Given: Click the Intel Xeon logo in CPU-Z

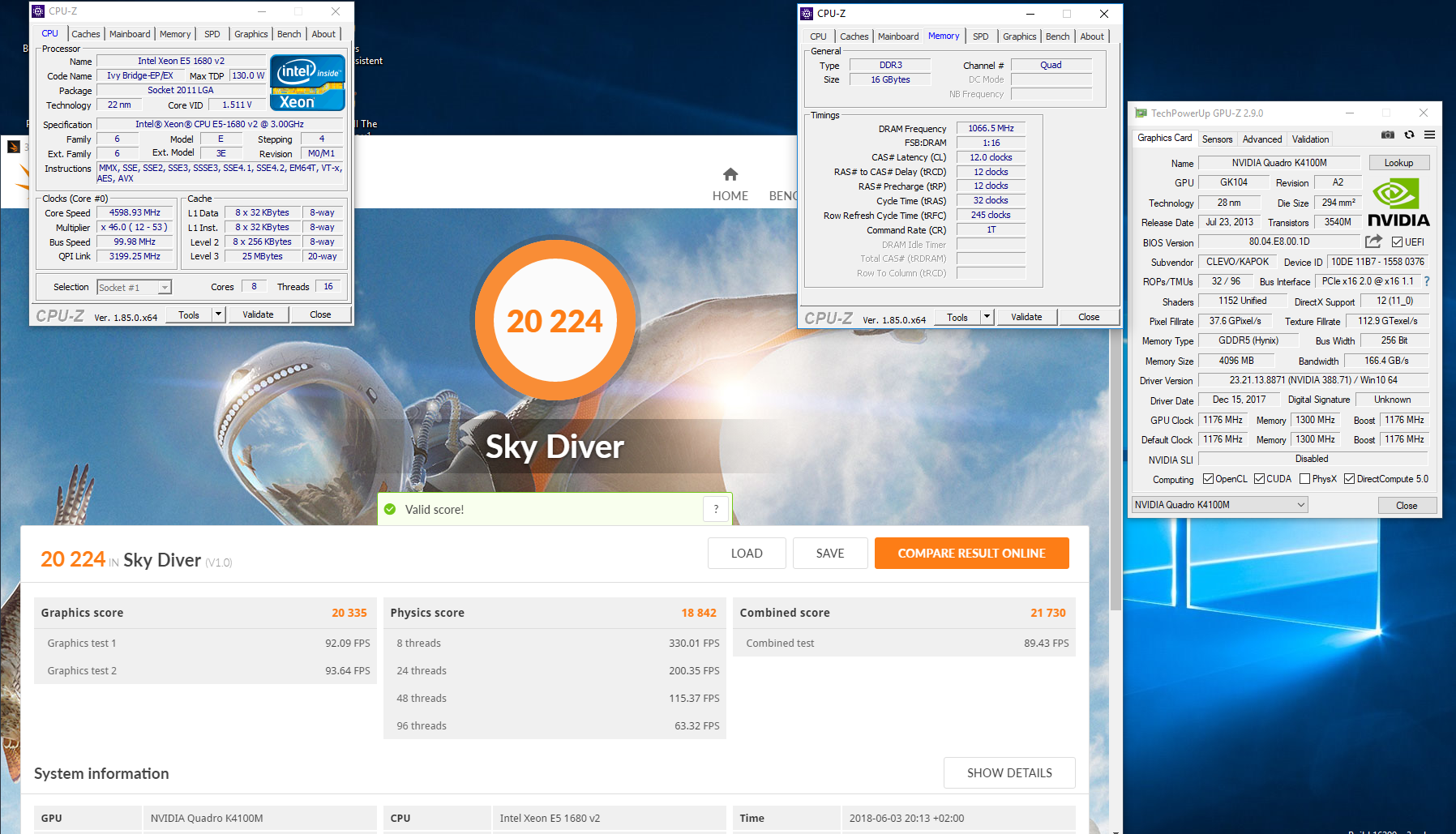Looking at the screenshot, I should tap(307, 83).
